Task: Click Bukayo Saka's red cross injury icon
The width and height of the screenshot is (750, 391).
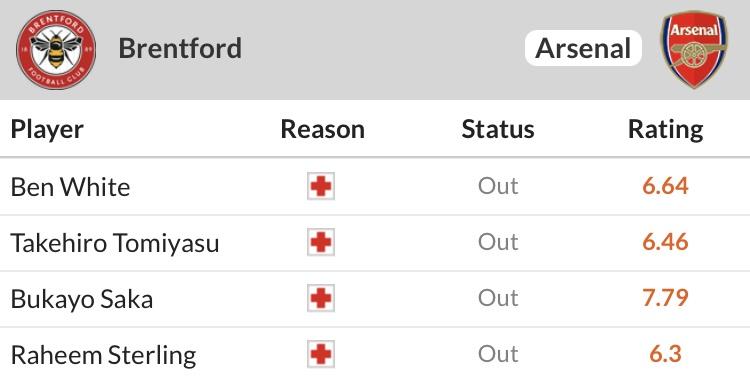Action: (x=321, y=298)
